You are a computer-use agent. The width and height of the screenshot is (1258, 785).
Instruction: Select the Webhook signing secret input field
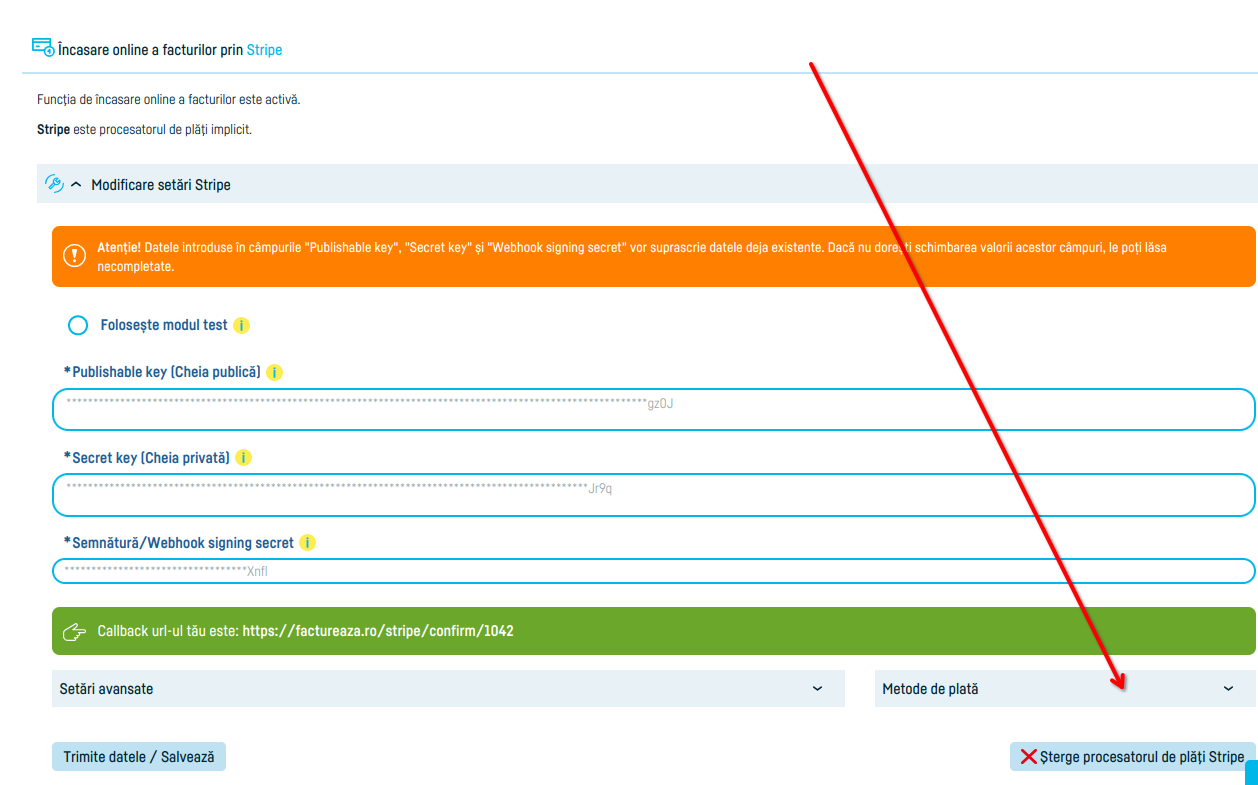tap(653, 571)
